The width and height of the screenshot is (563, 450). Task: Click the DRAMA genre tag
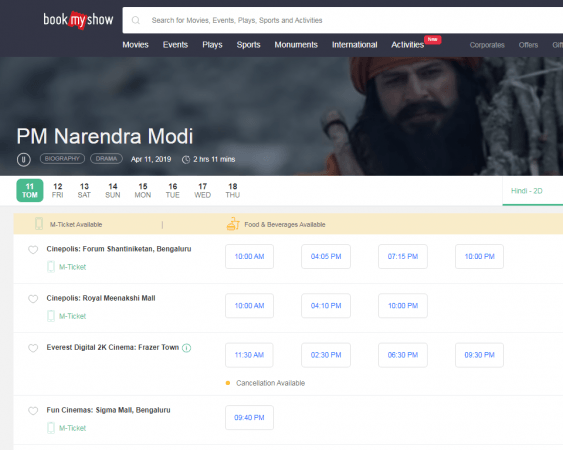[x=106, y=158]
